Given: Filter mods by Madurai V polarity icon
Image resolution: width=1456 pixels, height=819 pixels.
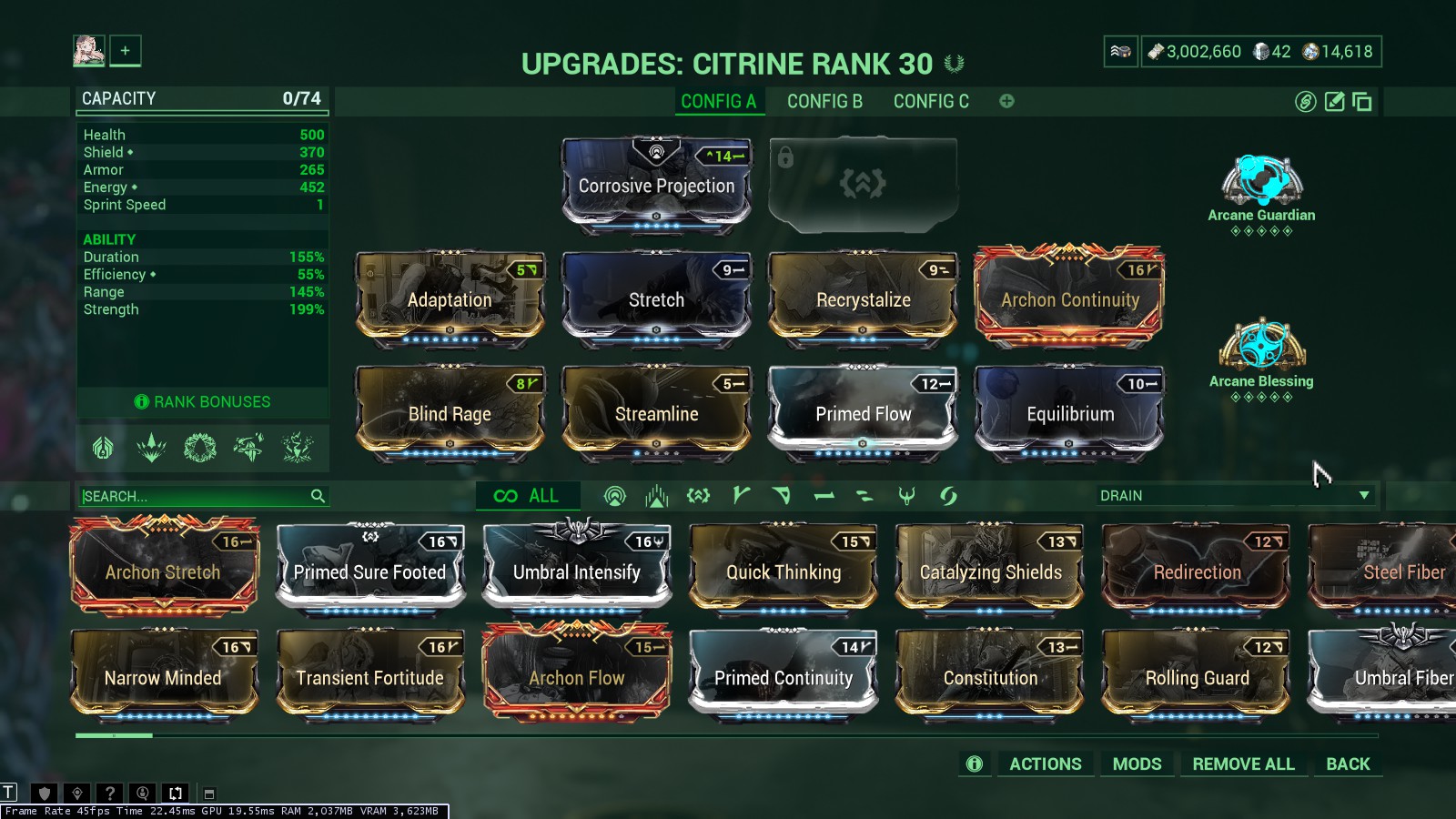Looking at the screenshot, I should click(741, 495).
